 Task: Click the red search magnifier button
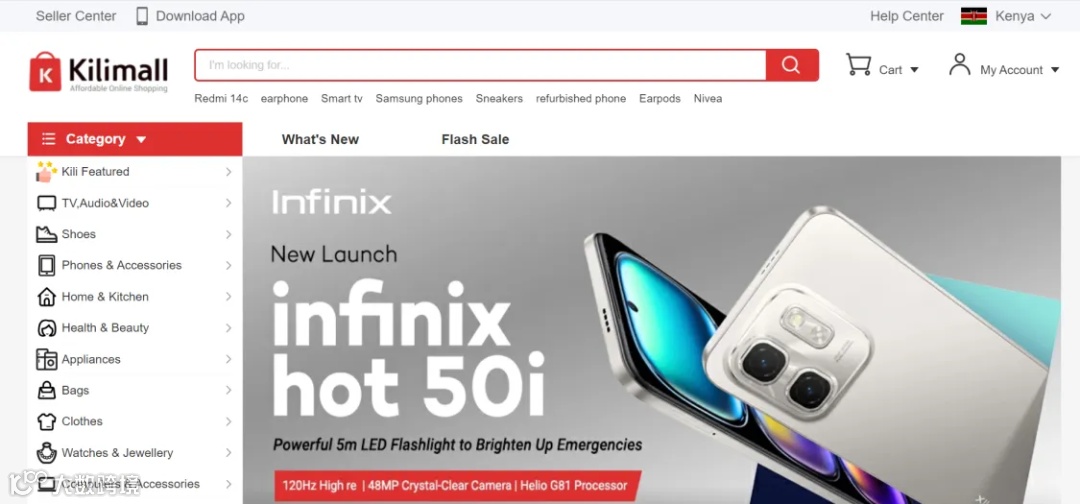(791, 65)
